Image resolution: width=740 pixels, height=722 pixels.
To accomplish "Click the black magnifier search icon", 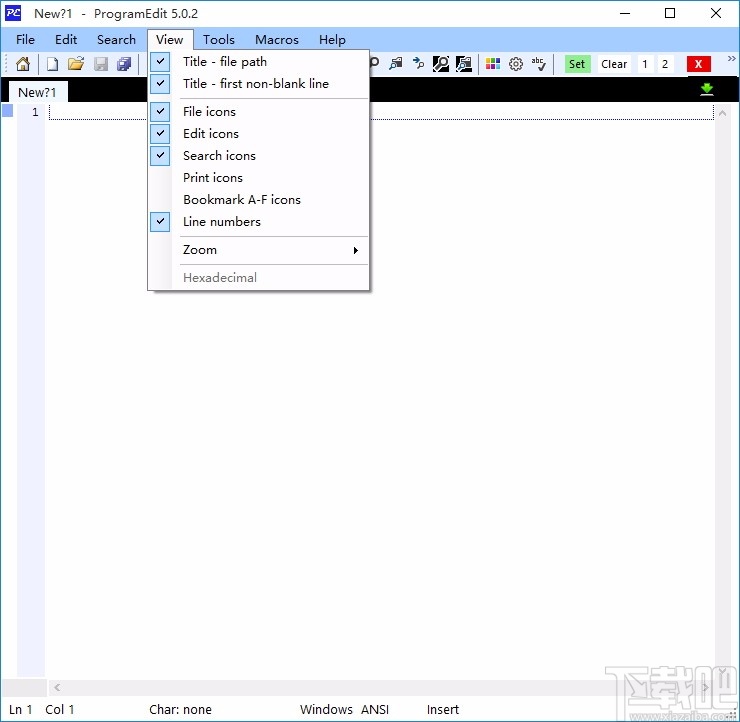I will click(x=441, y=64).
